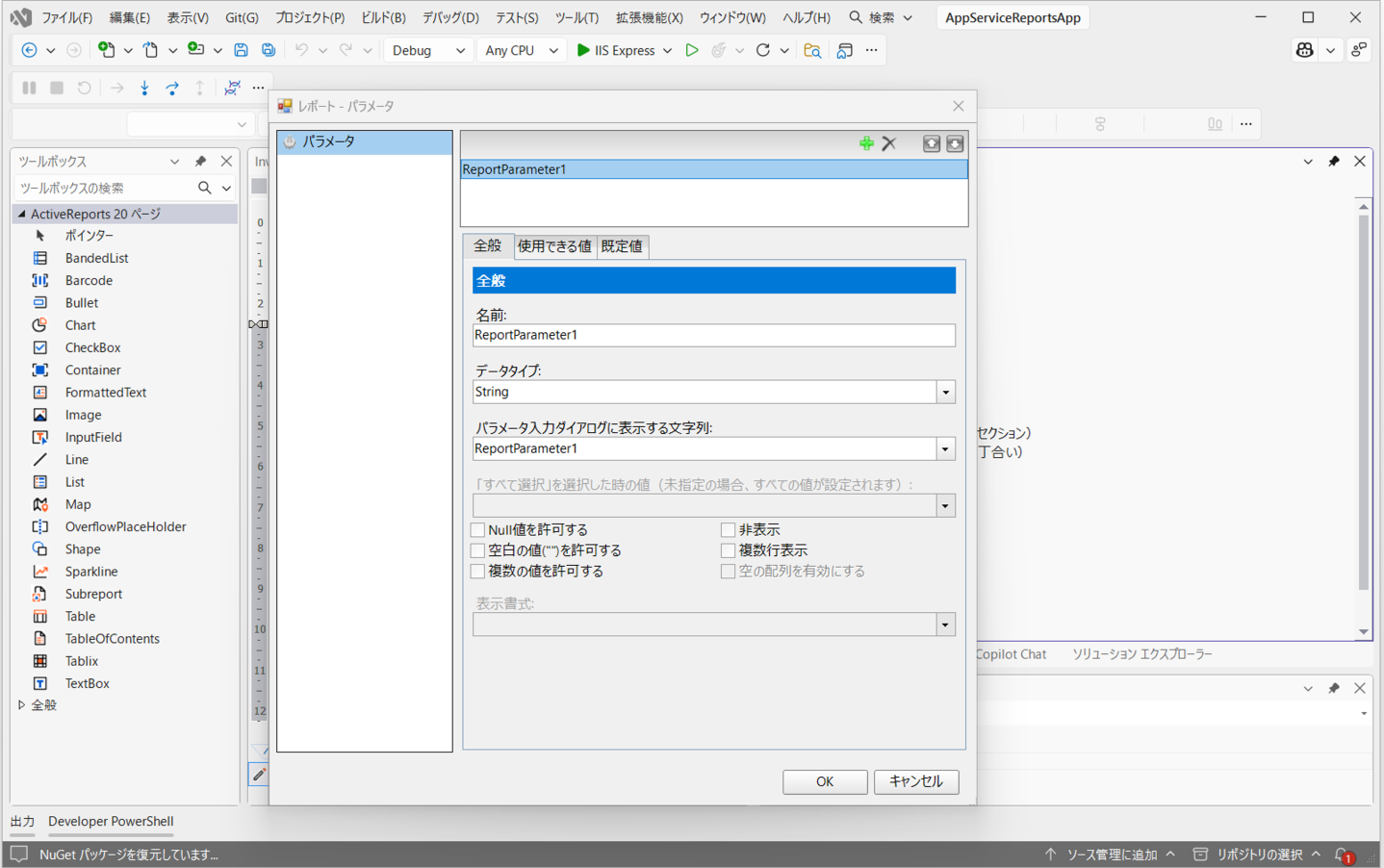
Task: Open the データタイプ dropdown showing String
Action: pos(946,392)
